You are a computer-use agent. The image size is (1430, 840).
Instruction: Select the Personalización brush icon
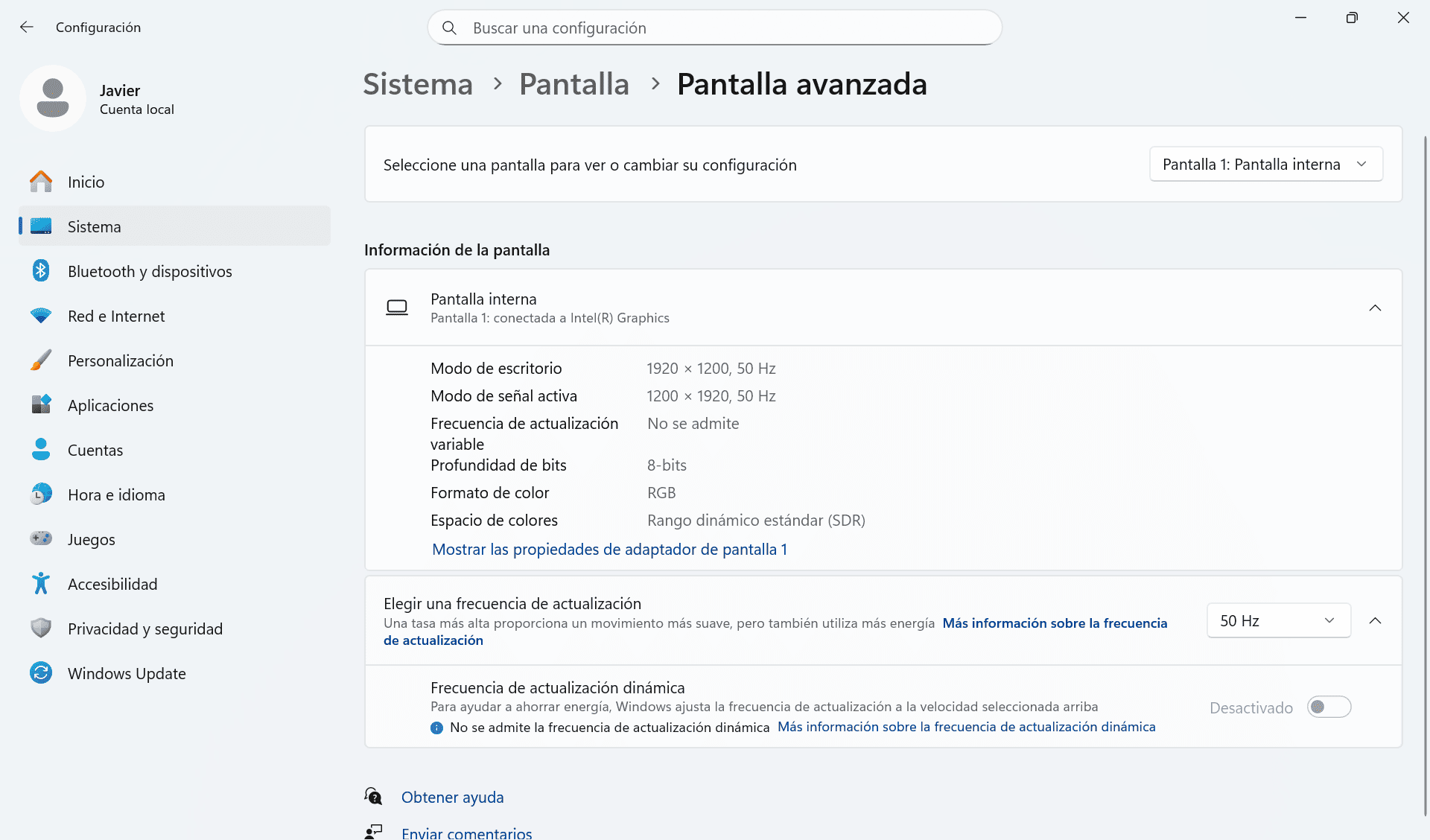pos(41,360)
